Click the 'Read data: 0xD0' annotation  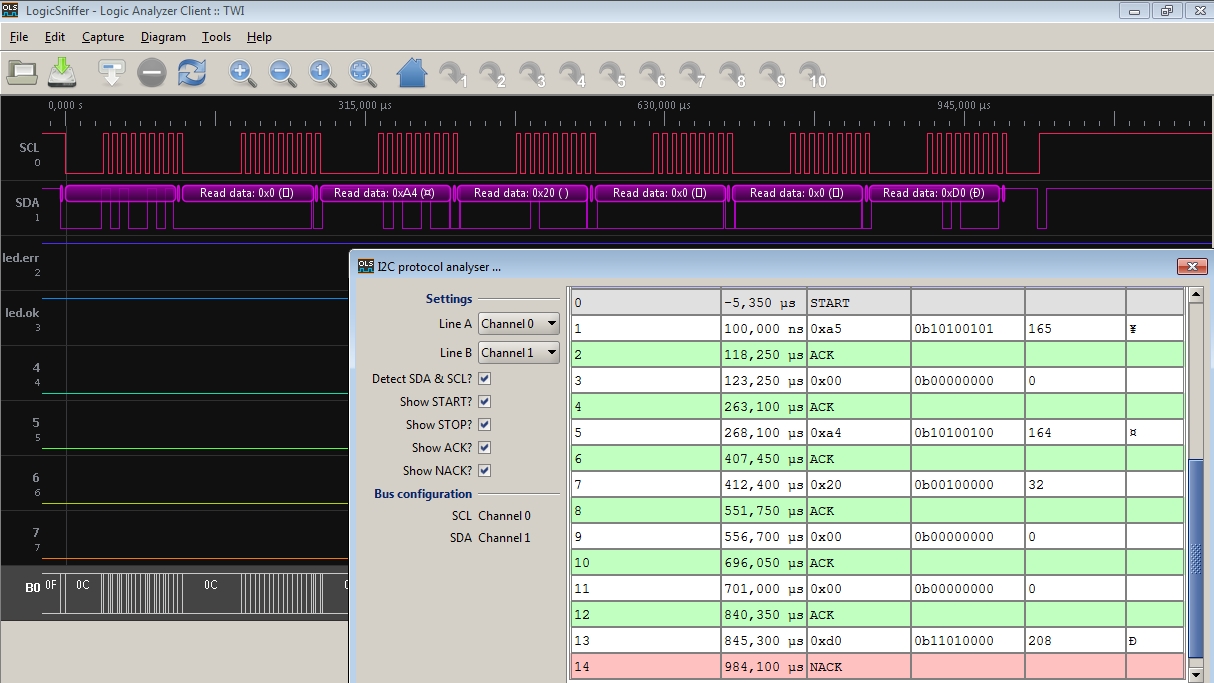coord(934,193)
